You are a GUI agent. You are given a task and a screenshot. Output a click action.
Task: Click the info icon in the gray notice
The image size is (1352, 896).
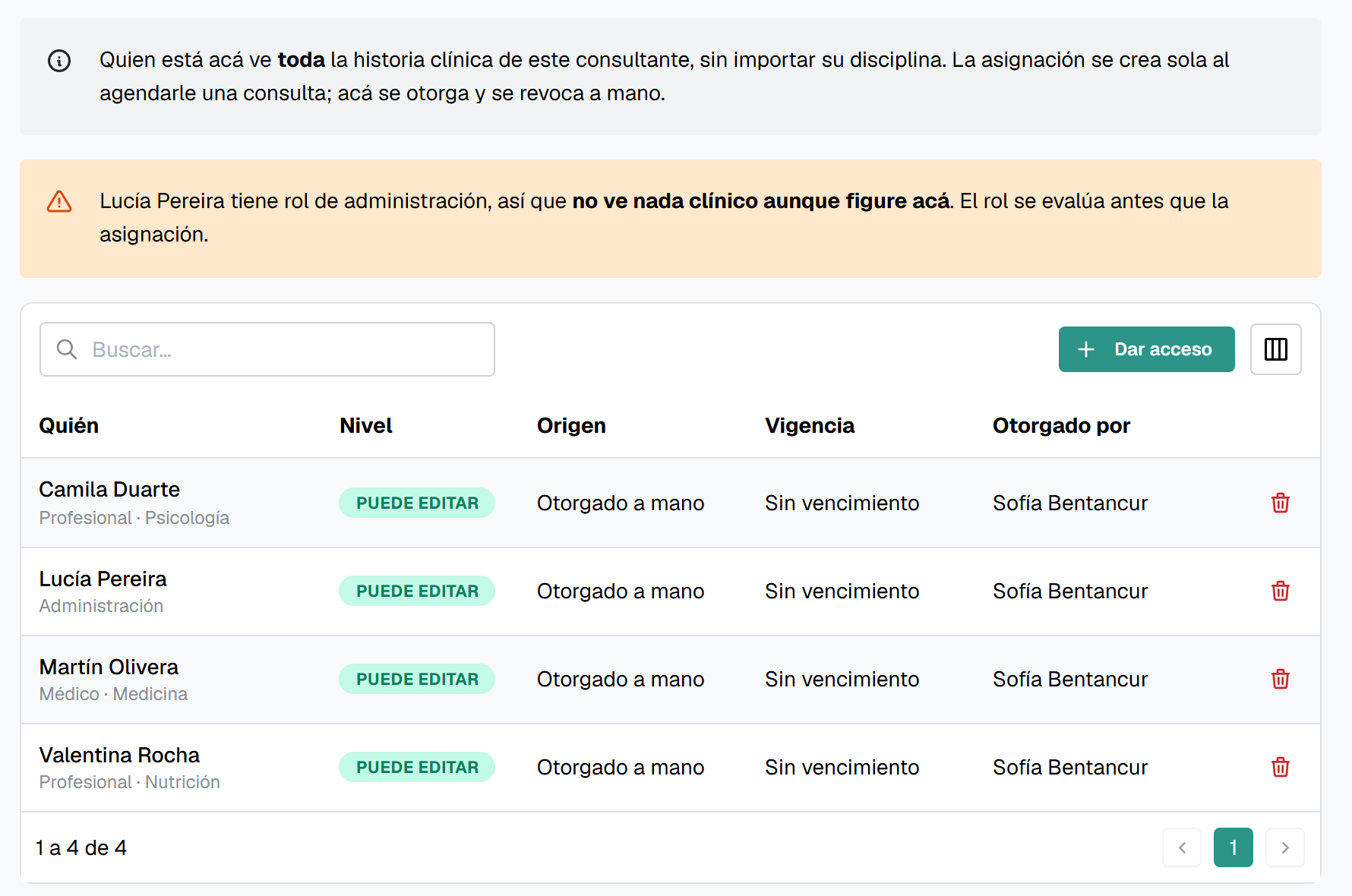pyautogui.click(x=59, y=61)
